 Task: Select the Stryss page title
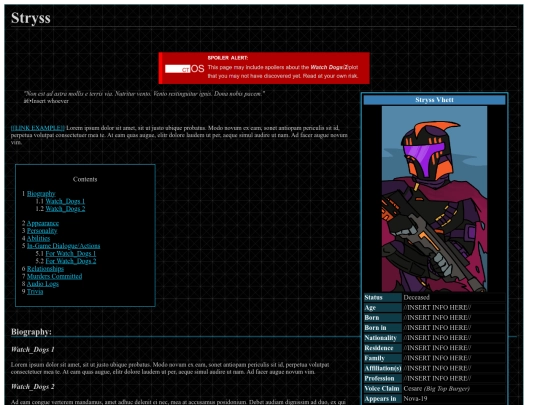31,18
